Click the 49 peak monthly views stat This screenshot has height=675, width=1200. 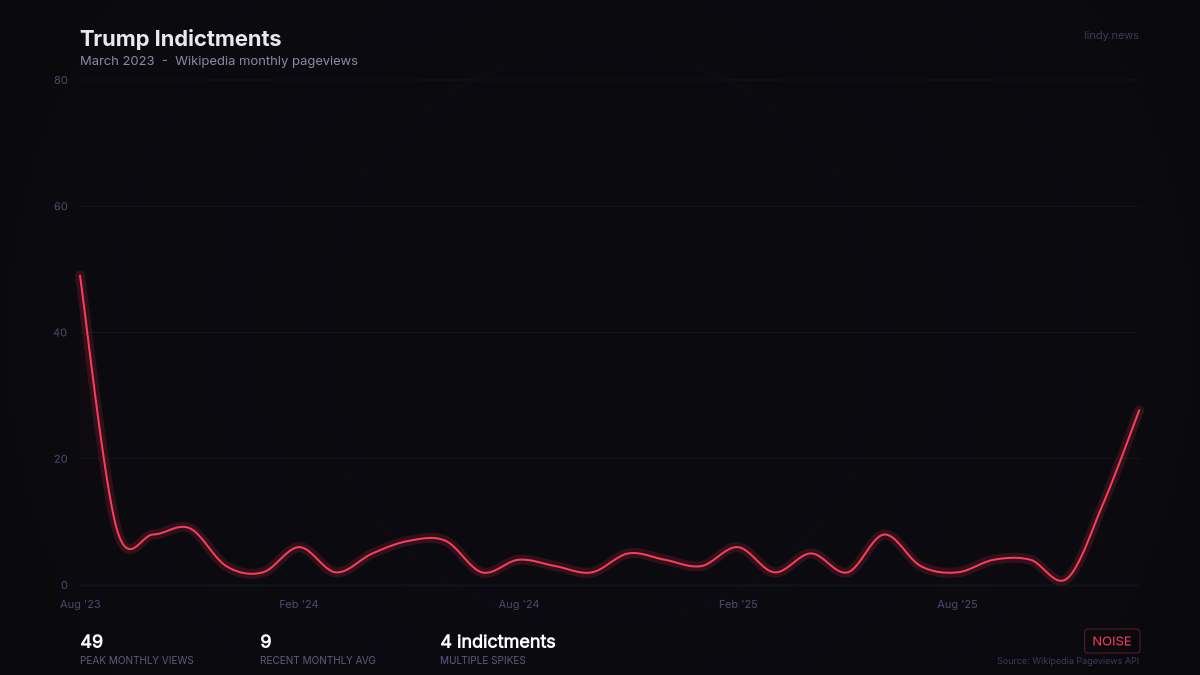(92, 642)
